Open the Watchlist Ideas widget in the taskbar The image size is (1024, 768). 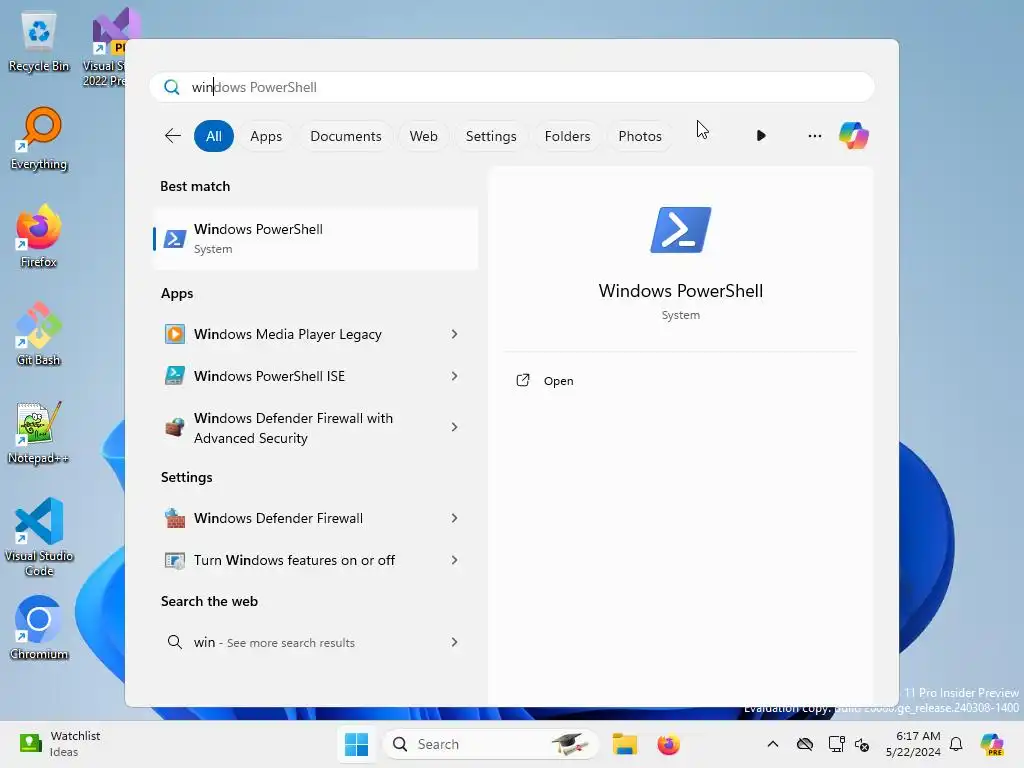pos(59,744)
